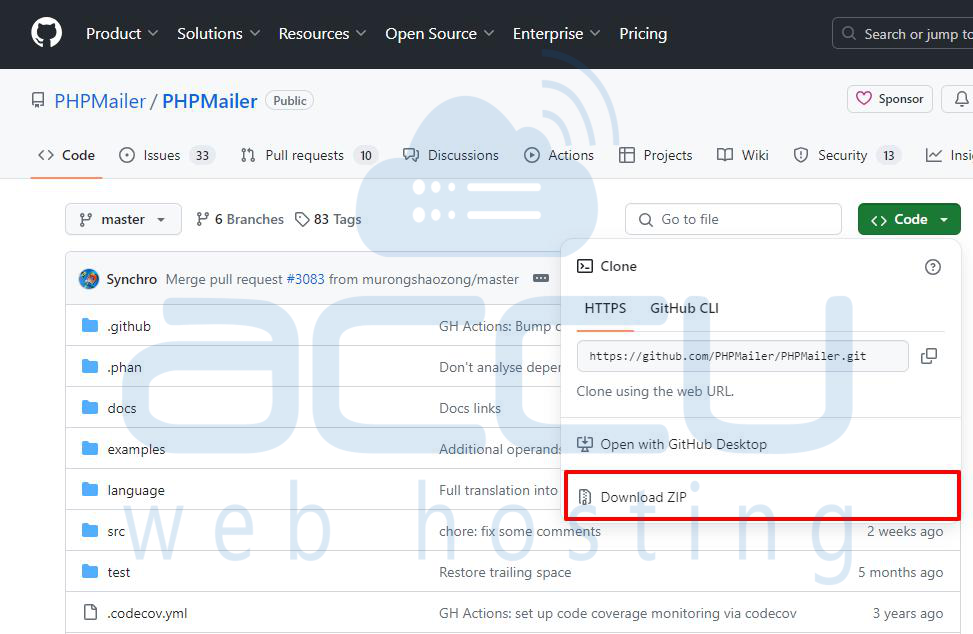This screenshot has width=973, height=634.
Task: Select the GitHub CLI clone tab
Action: coord(684,308)
